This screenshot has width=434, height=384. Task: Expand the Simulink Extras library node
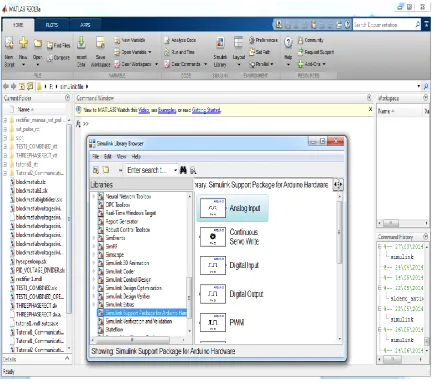click(x=94, y=304)
